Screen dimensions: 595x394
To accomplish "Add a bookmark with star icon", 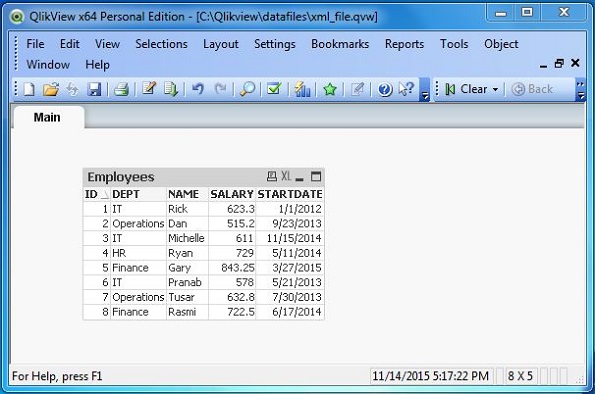I will coord(330,90).
